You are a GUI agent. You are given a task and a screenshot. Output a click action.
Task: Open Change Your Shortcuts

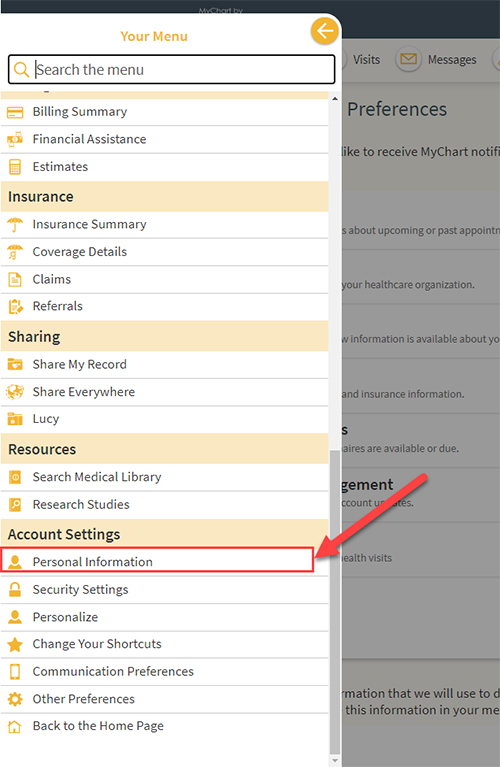tap(164, 644)
